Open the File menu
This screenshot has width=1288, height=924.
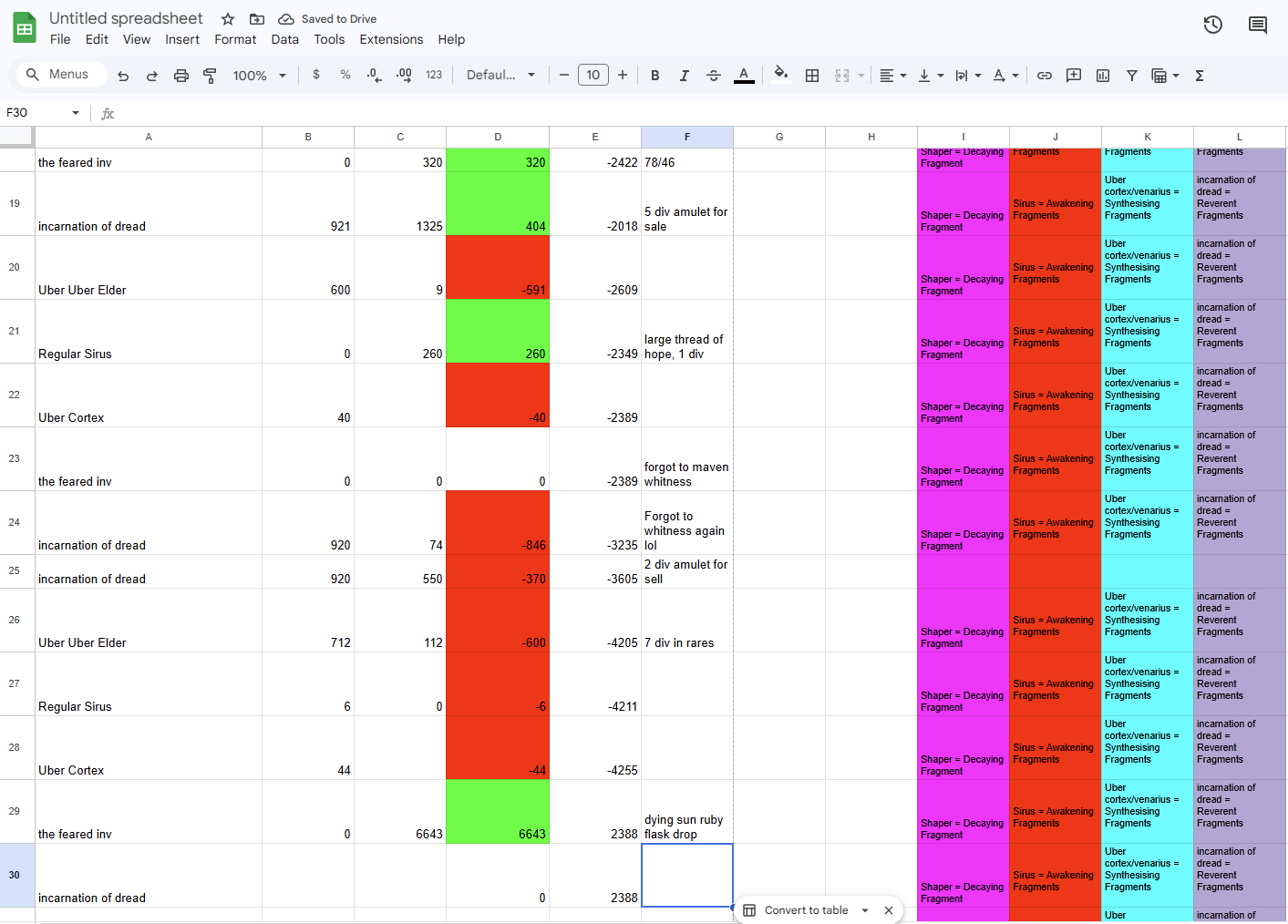[60, 39]
